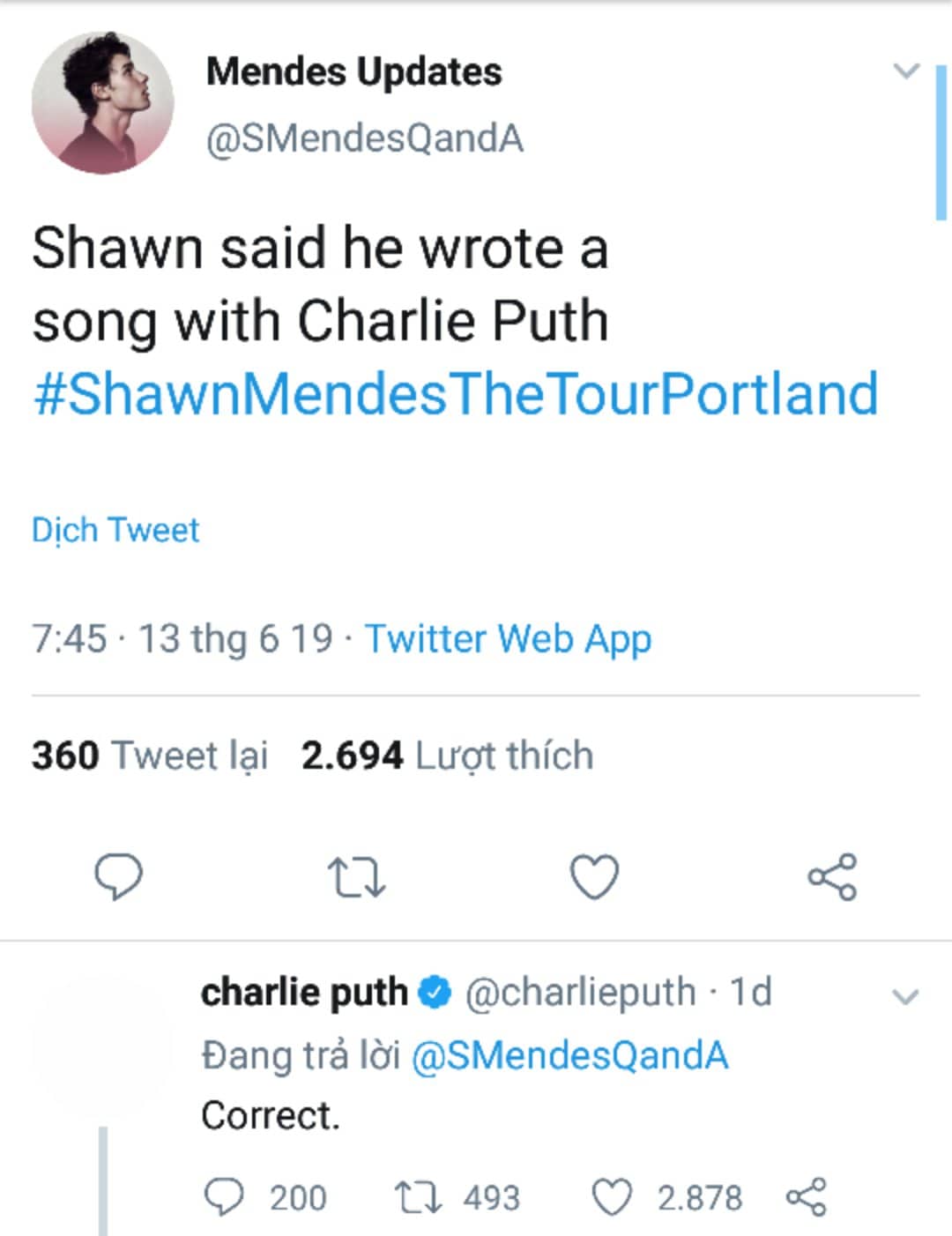952x1236 pixels.
Task: Open Mendes Updates profile picture
Action: (x=103, y=102)
